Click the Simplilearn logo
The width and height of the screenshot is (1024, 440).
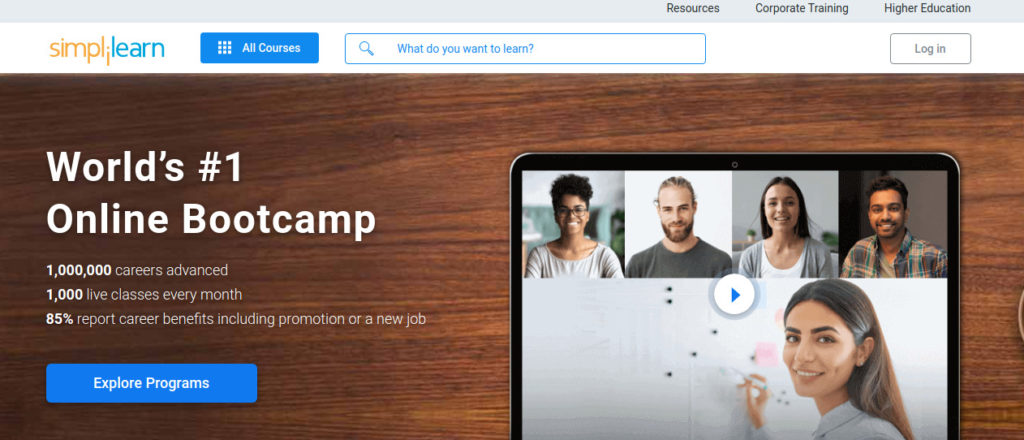[106, 50]
